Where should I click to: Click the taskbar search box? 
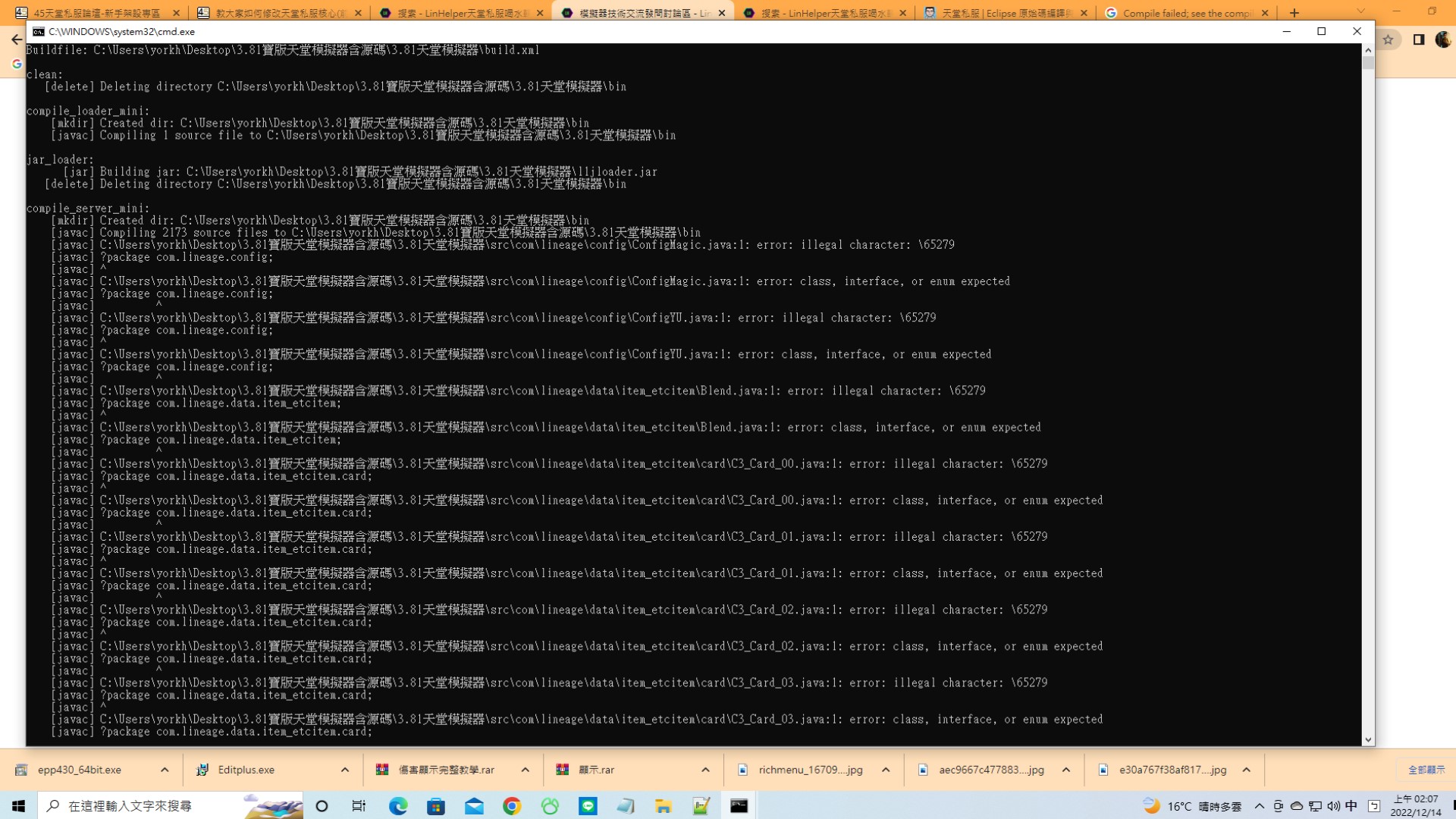coord(170,806)
